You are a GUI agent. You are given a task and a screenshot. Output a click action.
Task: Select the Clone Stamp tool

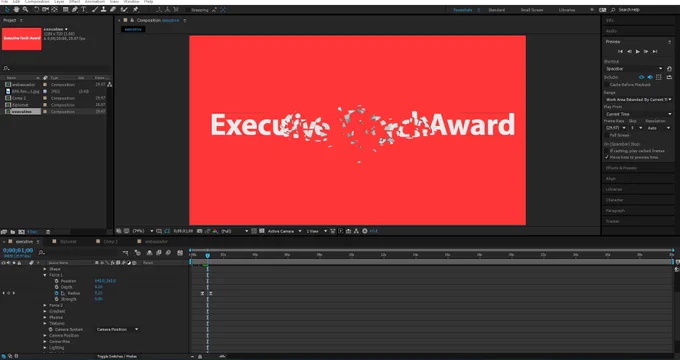(104, 10)
